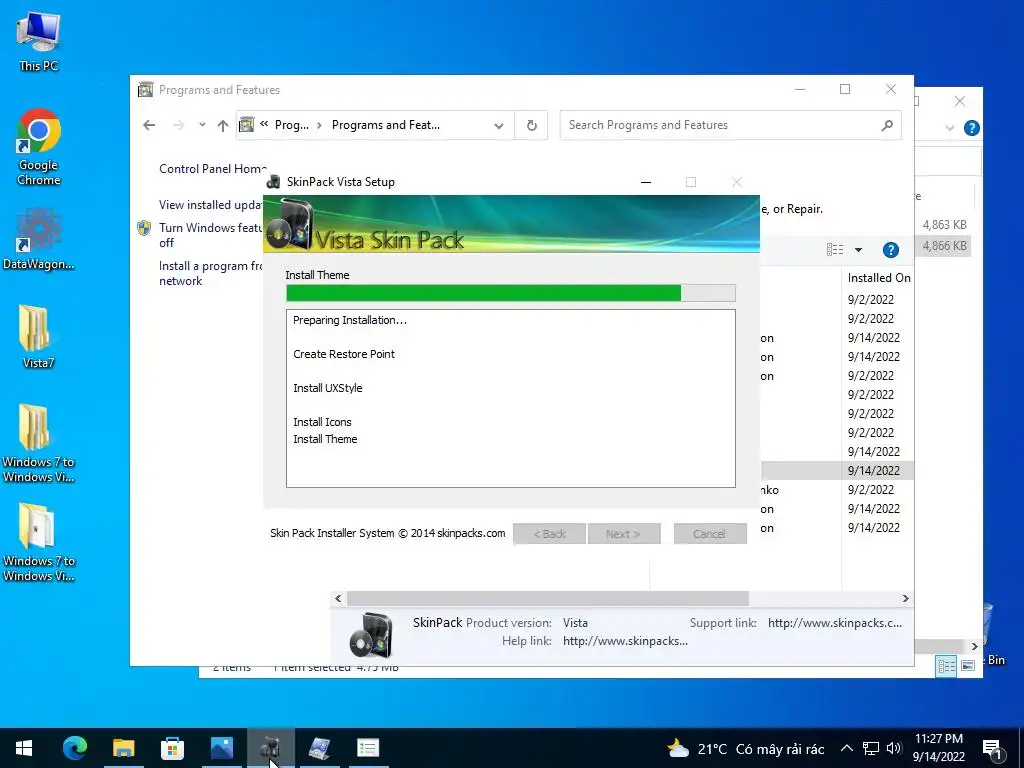
Task: Click the SkinPack help link
Action: click(625, 641)
